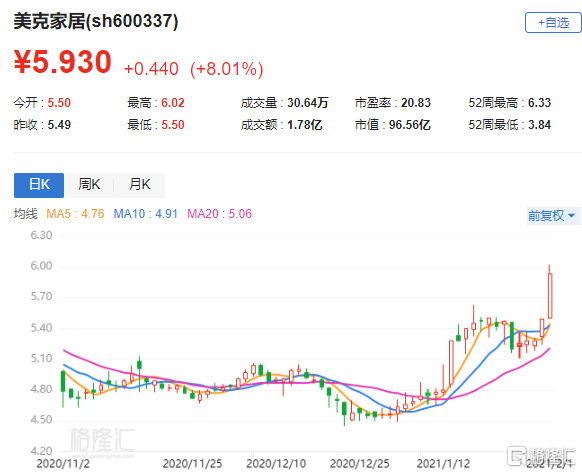This screenshot has width=582, height=473.
Task: Click the 2020/11/25 date axis label
Action: [192, 464]
